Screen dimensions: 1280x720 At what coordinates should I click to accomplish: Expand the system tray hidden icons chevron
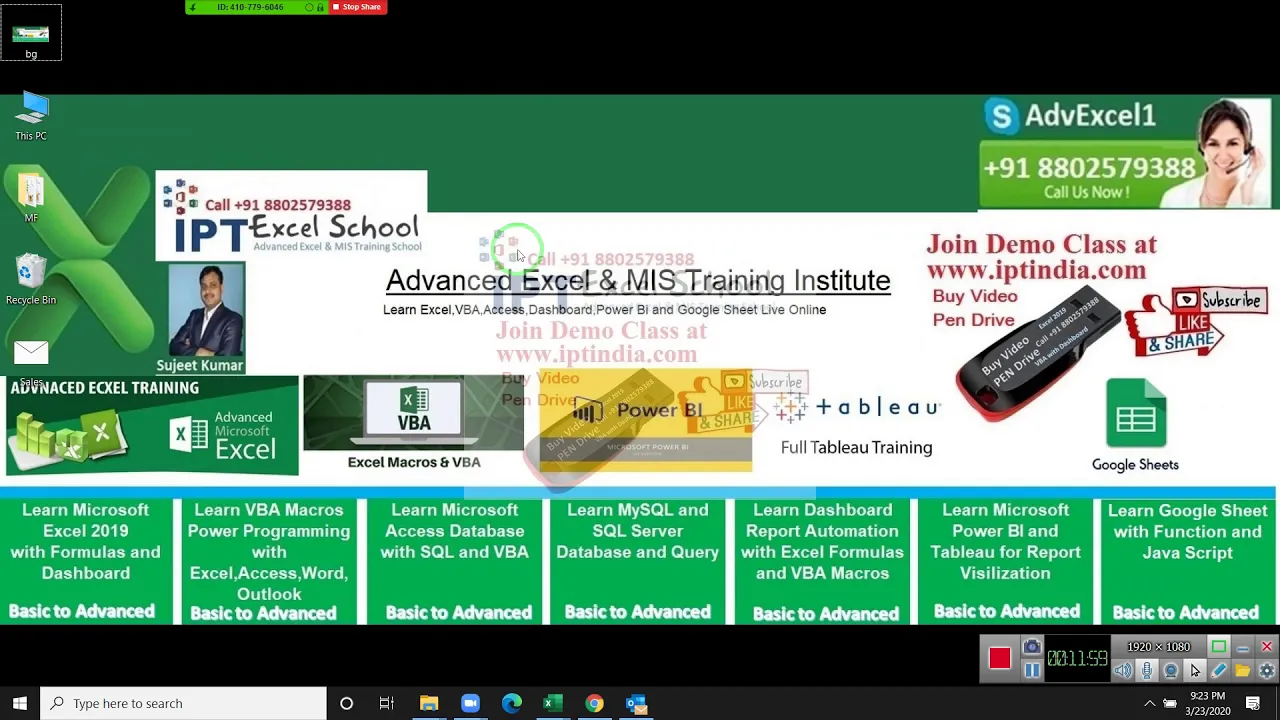(x=1149, y=703)
